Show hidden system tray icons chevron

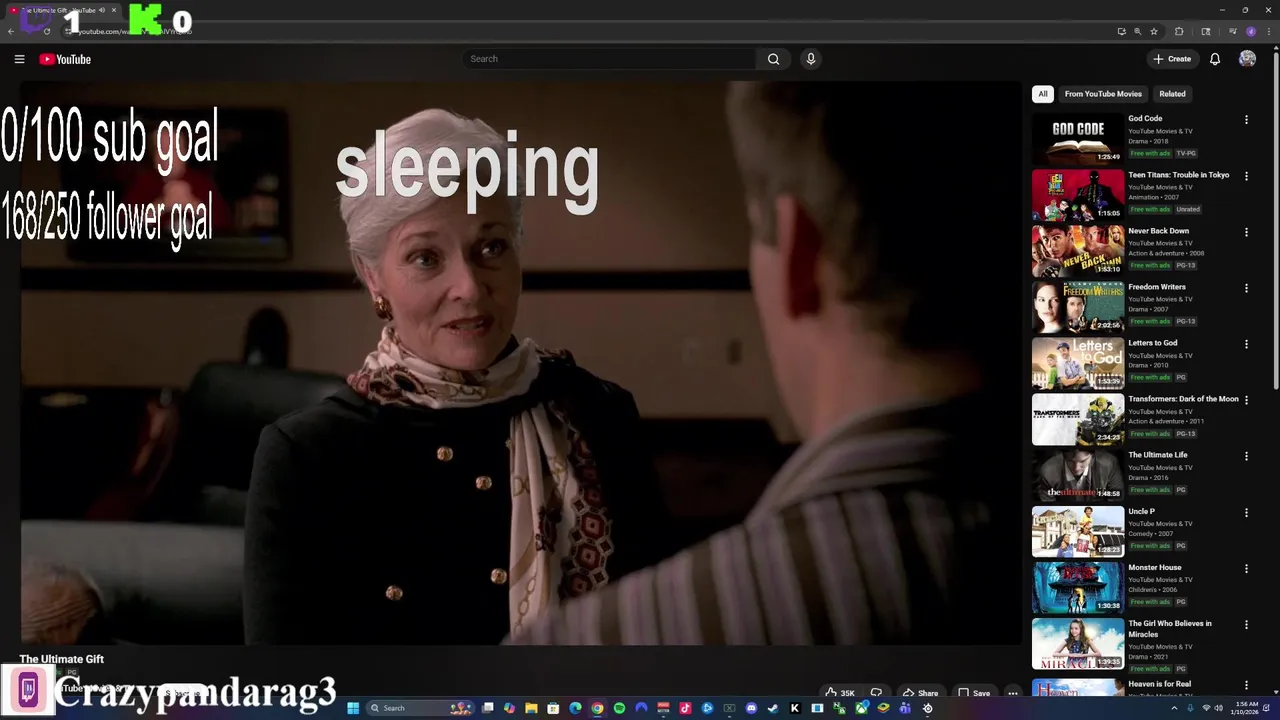[x=1174, y=708]
